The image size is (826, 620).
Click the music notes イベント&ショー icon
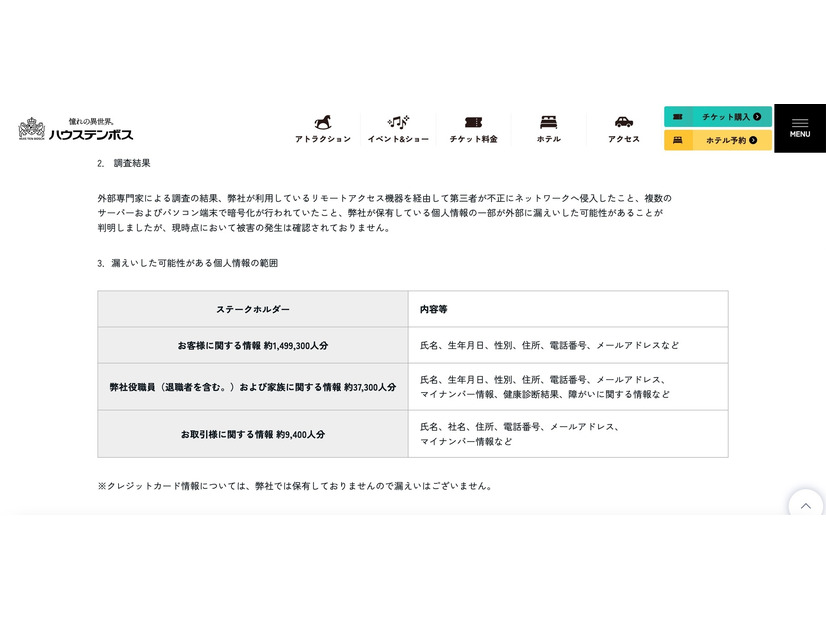pos(397,120)
